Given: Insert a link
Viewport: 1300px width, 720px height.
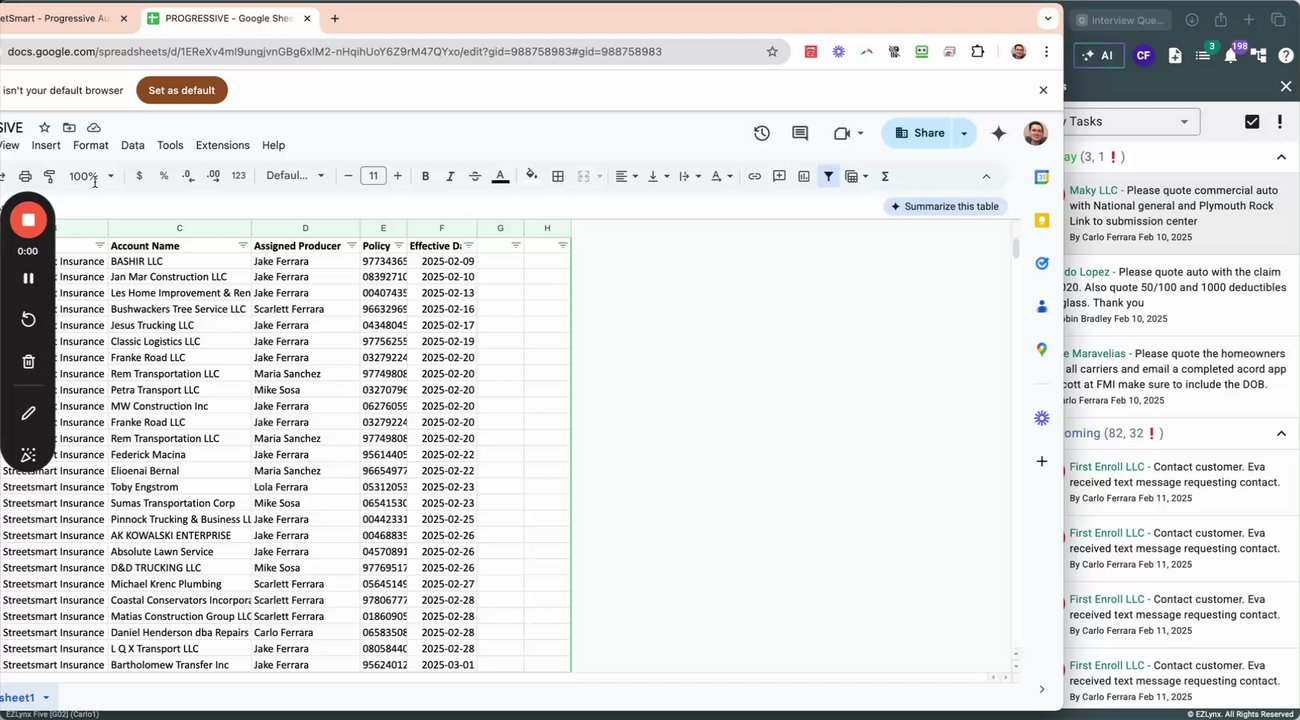Looking at the screenshot, I should (754, 176).
